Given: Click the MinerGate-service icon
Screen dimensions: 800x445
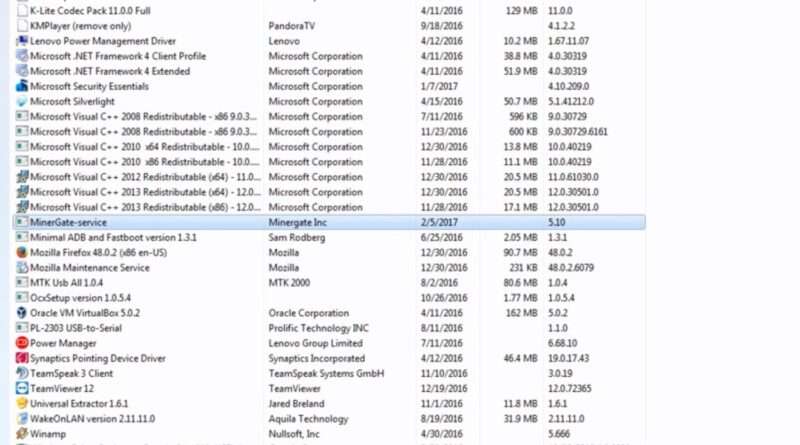Looking at the screenshot, I should click(22, 222).
